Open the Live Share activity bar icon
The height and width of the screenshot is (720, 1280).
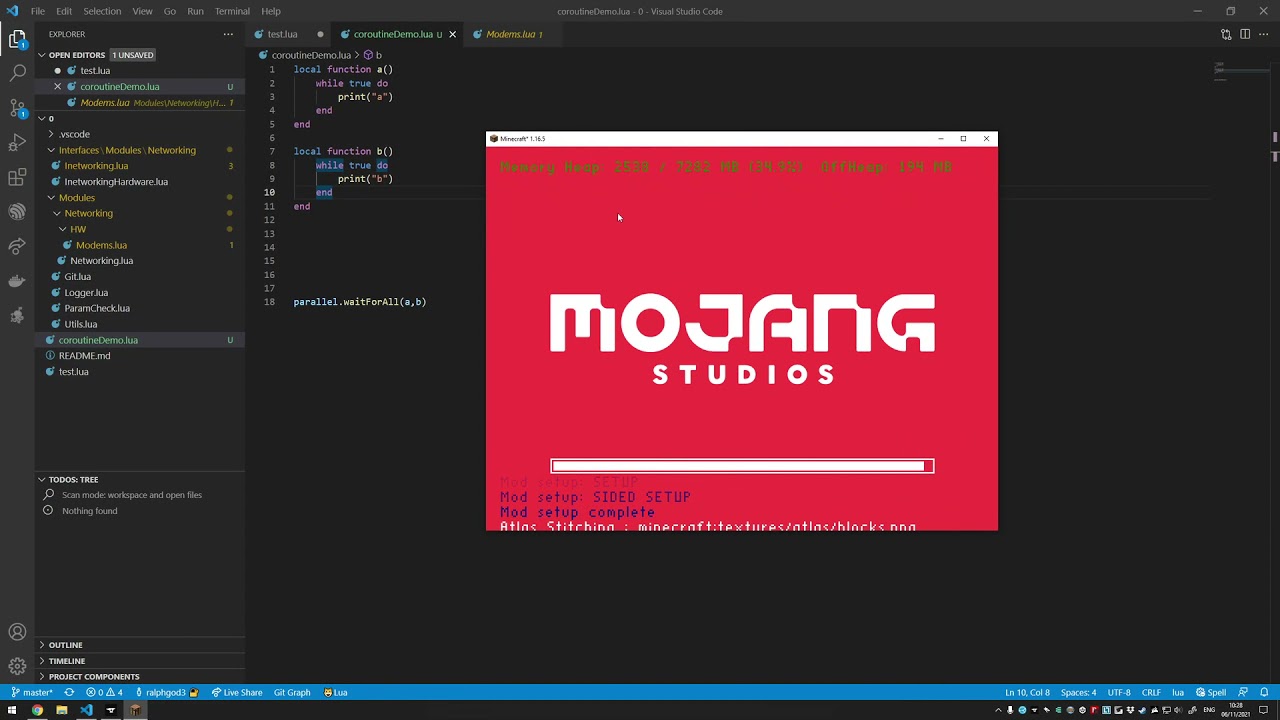tap(17, 246)
